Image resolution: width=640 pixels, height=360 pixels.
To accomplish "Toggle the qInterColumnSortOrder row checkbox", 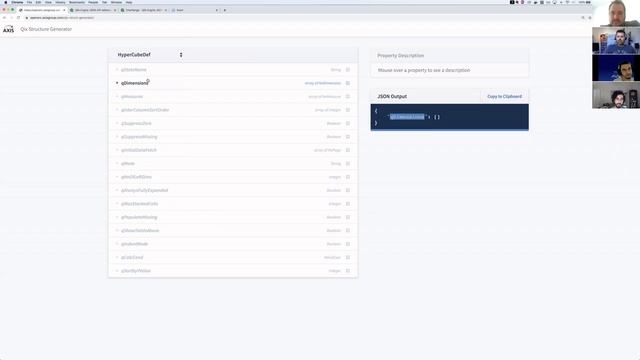I will coord(348,110).
